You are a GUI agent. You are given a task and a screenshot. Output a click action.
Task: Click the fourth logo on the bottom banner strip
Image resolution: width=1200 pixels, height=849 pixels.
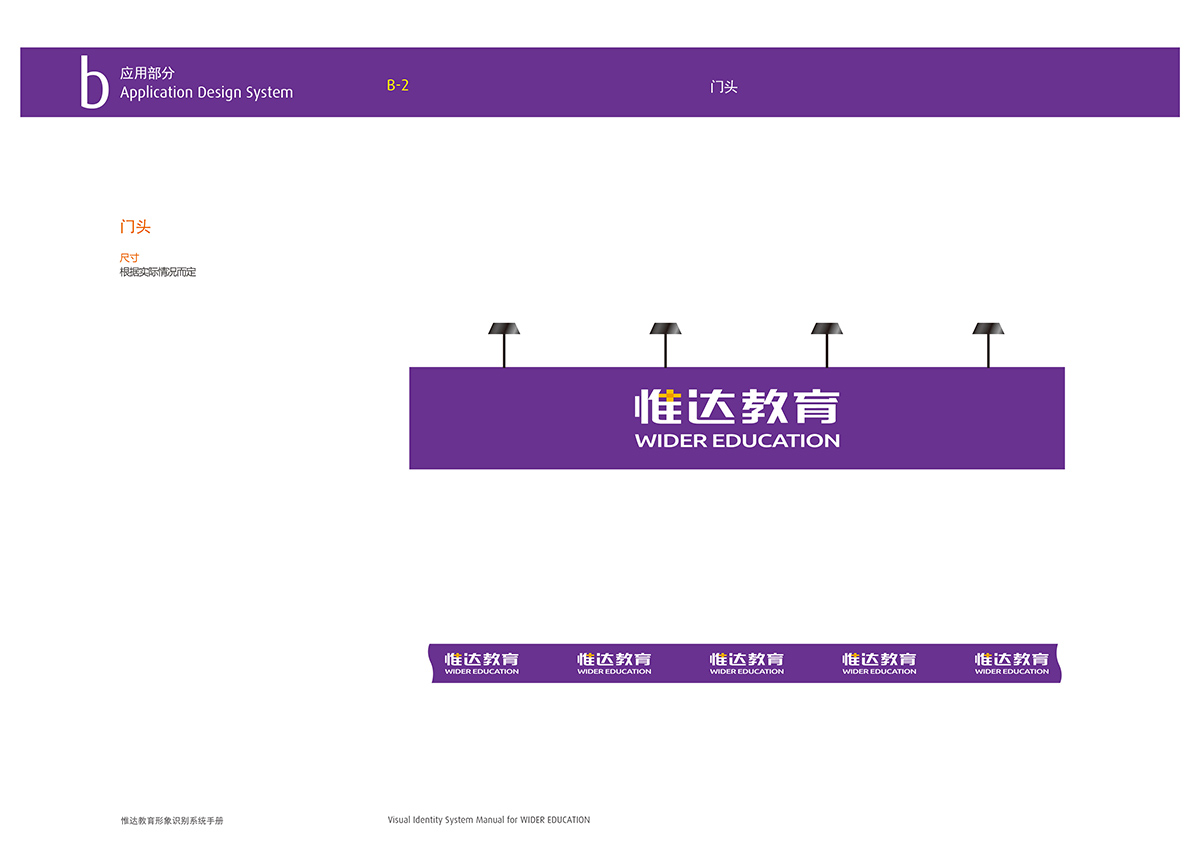pyautogui.click(x=879, y=663)
